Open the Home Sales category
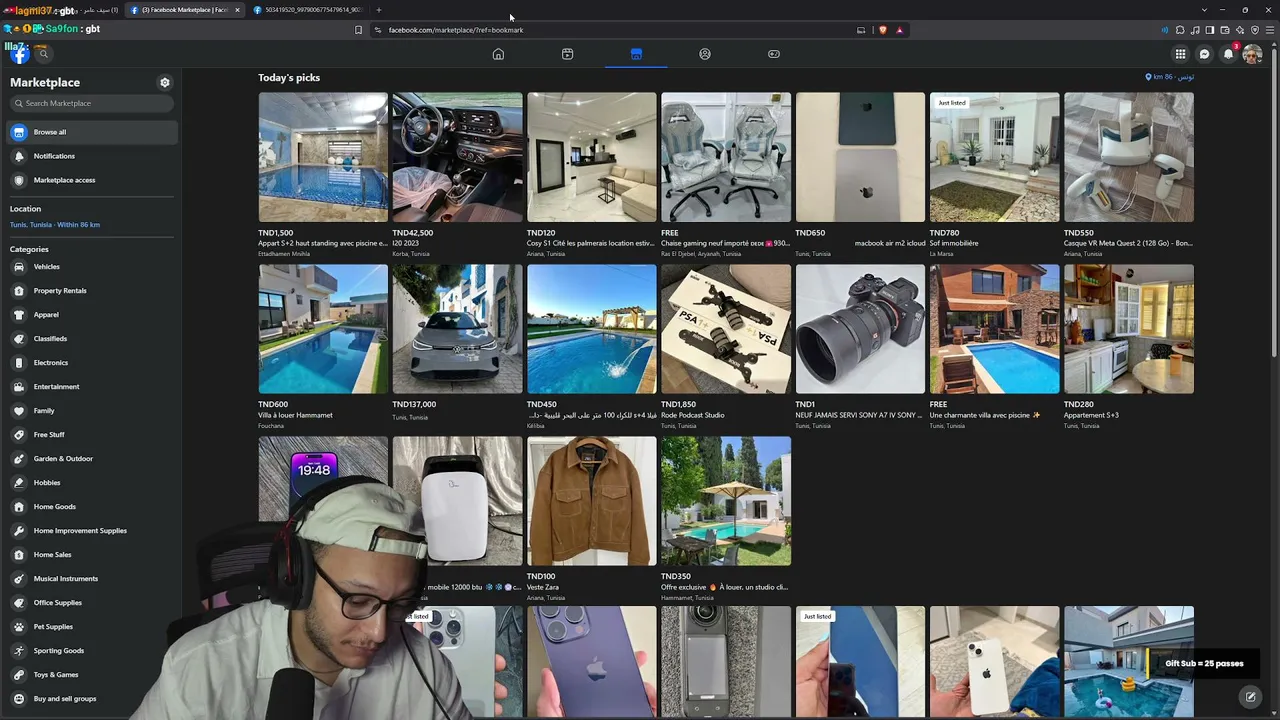The height and width of the screenshot is (720, 1280). coord(92,555)
